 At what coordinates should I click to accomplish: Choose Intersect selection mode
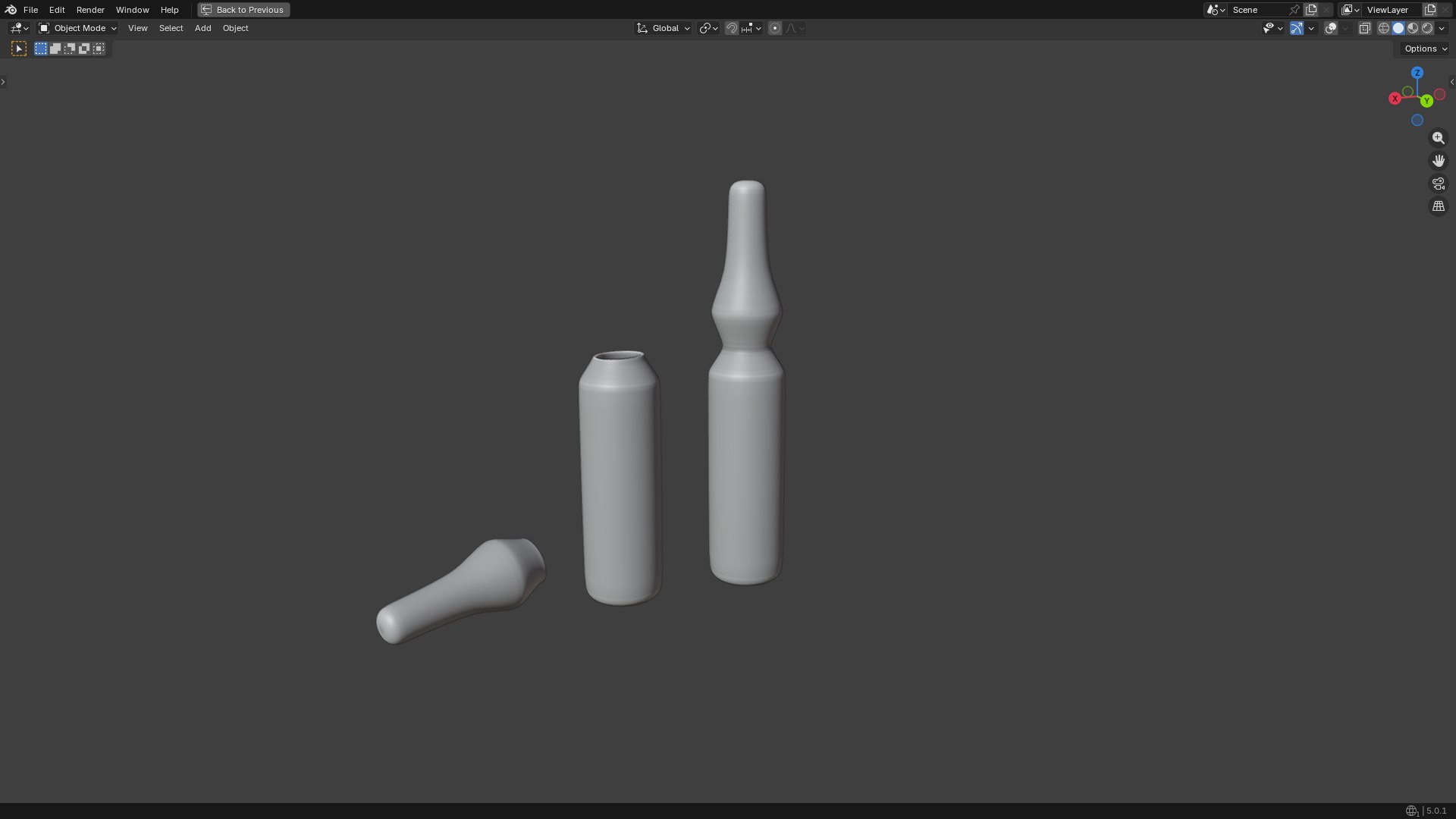(99, 49)
